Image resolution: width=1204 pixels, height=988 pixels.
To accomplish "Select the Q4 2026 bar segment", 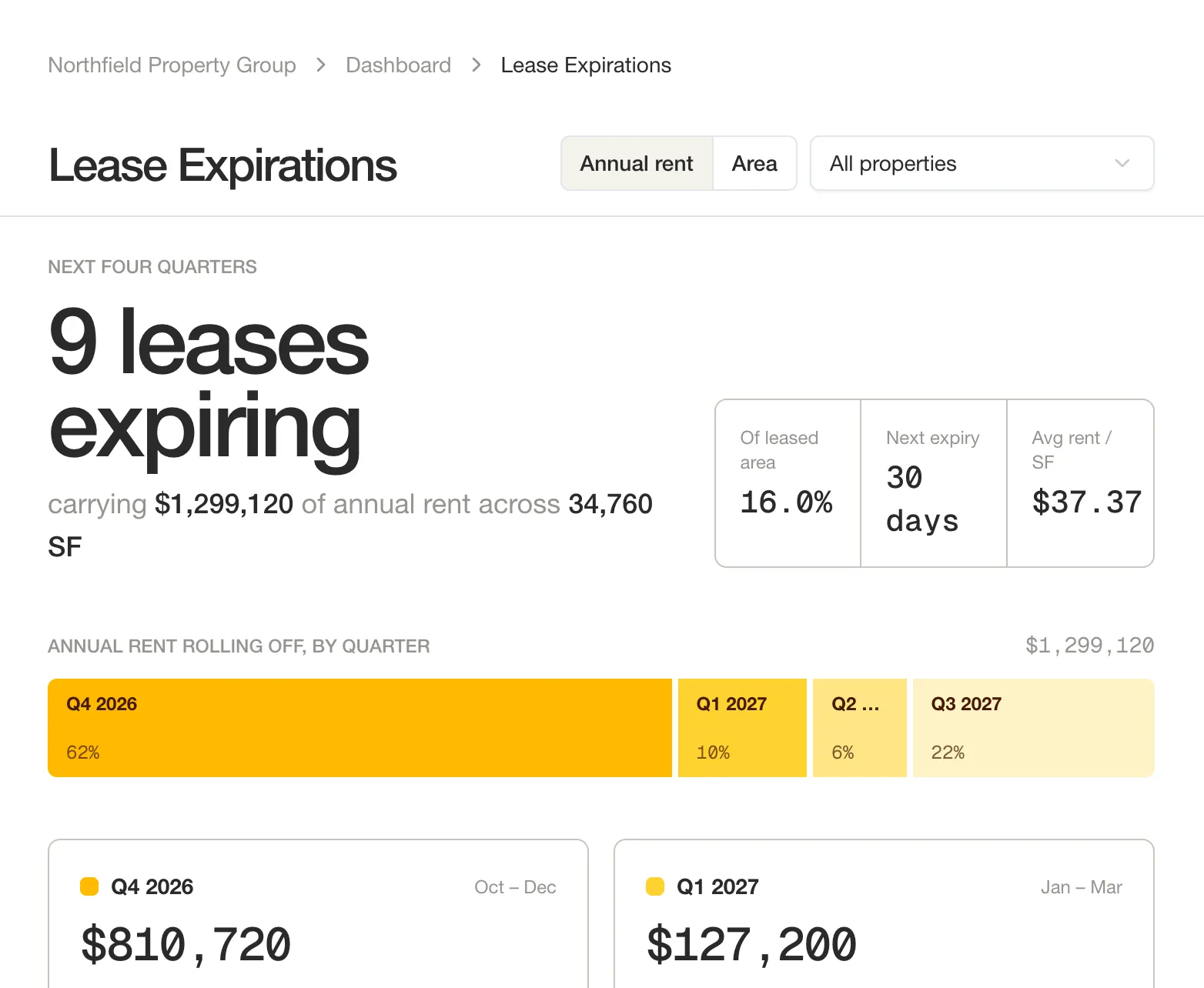I will [360, 728].
